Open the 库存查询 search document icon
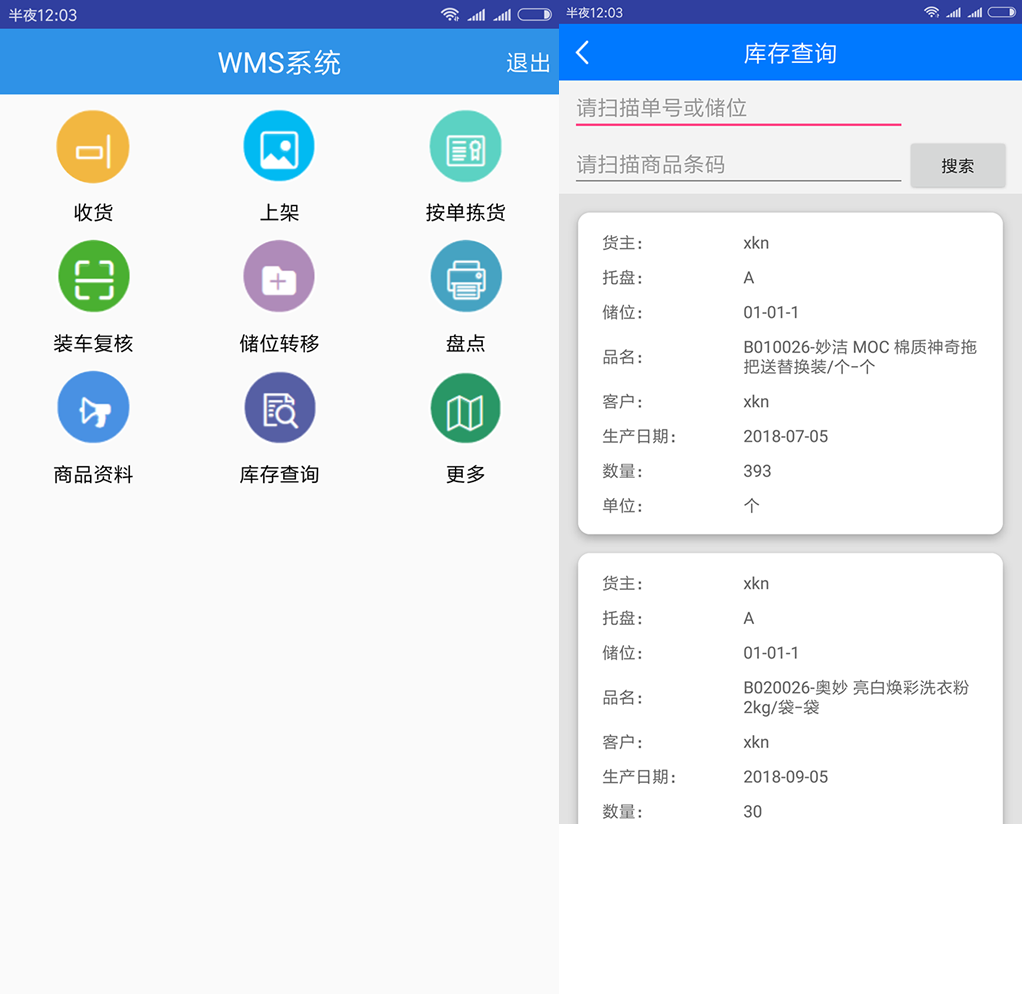 pyautogui.click(x=280, y=407)
